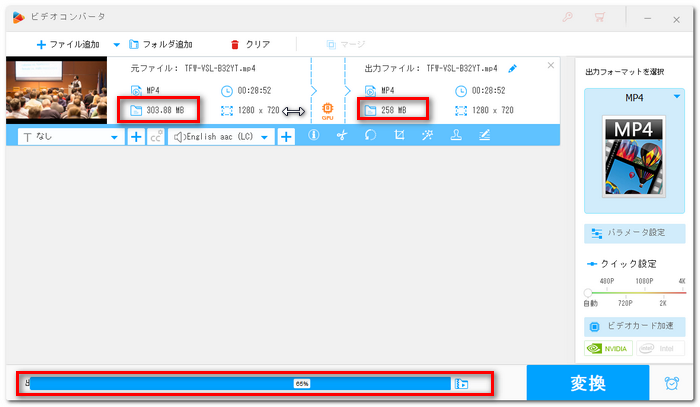Open the watermark stamp tool
The image size is (700, 407).
[456, 137]
